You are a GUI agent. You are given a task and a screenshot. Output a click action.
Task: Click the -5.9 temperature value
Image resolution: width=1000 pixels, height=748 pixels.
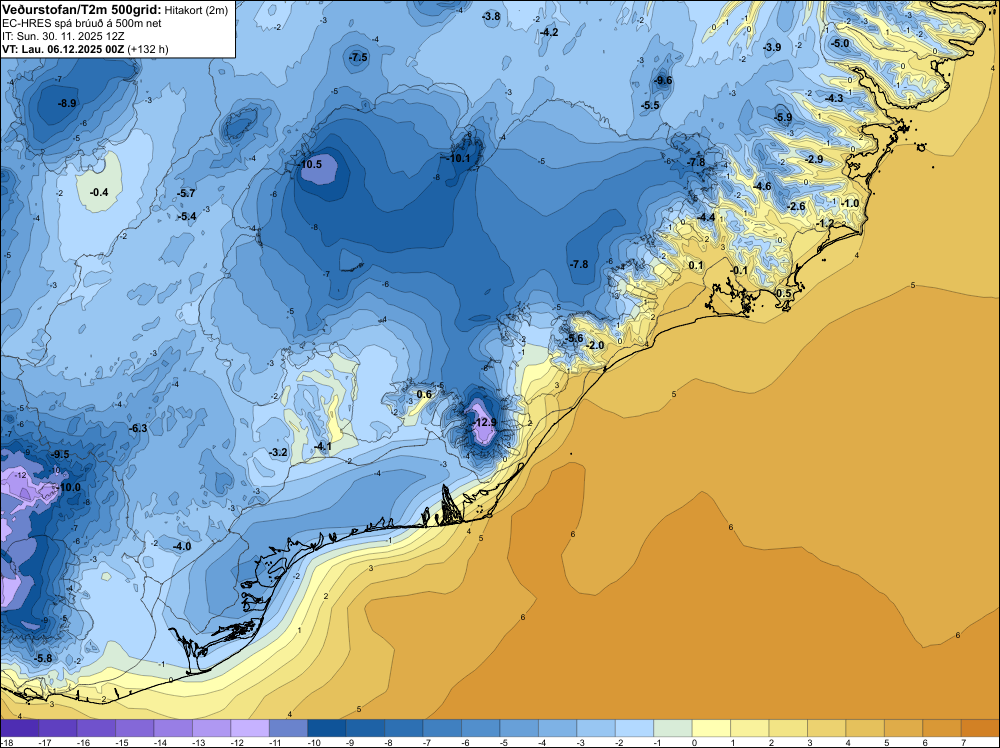point(783,117)
